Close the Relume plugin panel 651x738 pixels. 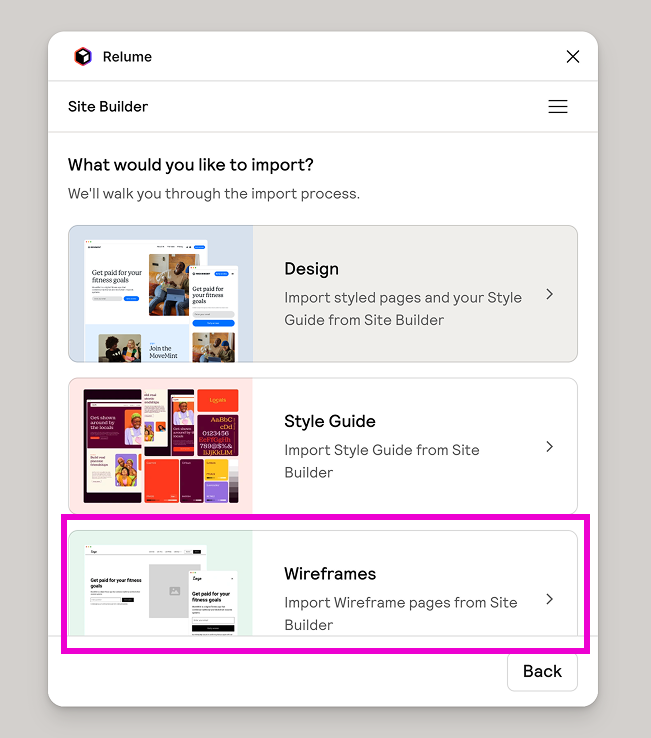pyautogui.click(x=573, y=57)
